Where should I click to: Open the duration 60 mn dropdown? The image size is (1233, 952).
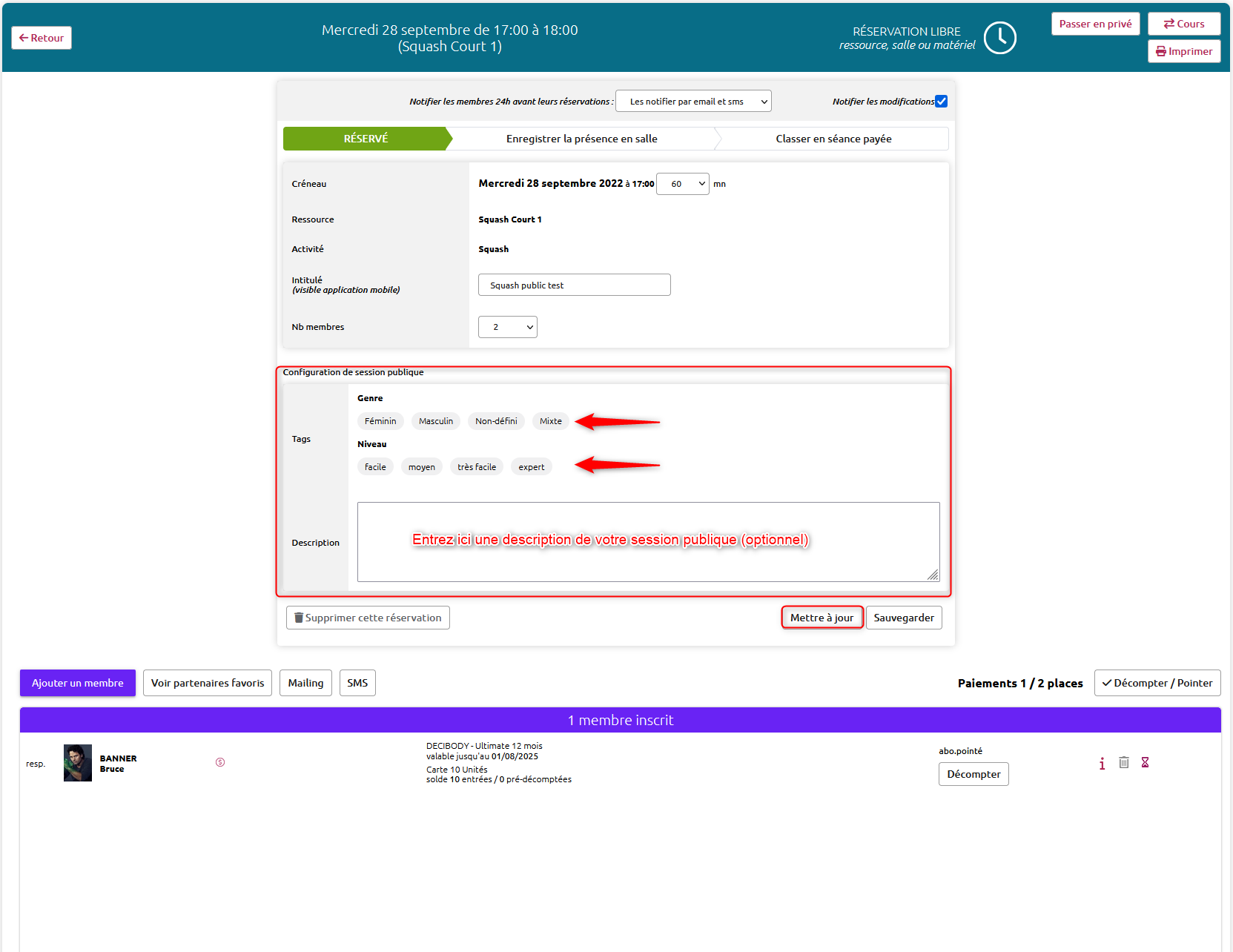(683, 184)
